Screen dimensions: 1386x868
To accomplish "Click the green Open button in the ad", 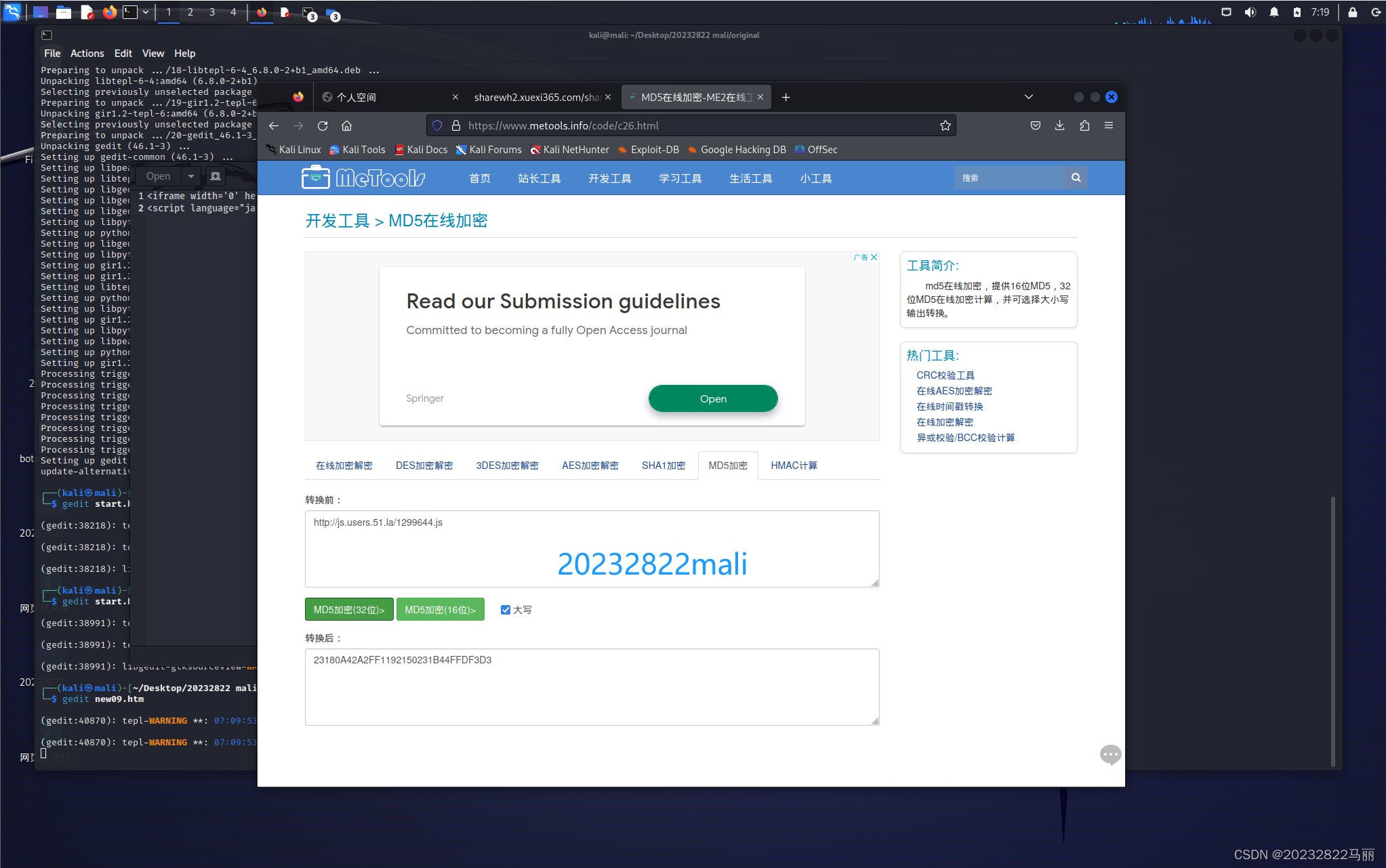I will [713, 399].
